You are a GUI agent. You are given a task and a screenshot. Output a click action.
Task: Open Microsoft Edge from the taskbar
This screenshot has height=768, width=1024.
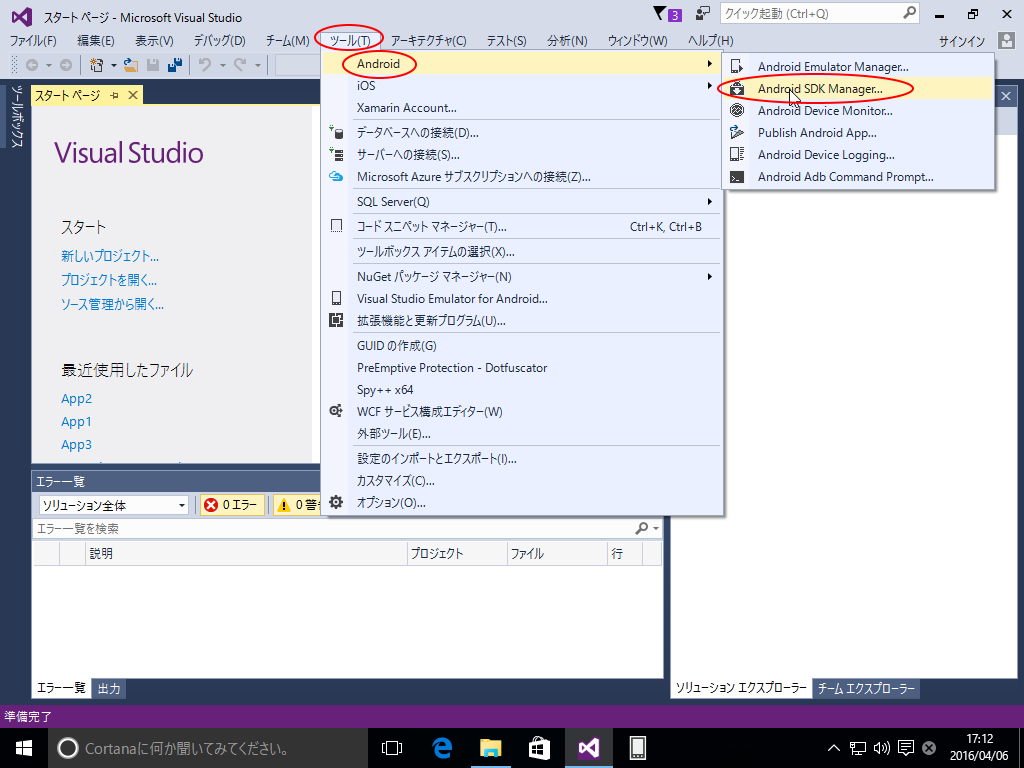click(x=442, y=748)
